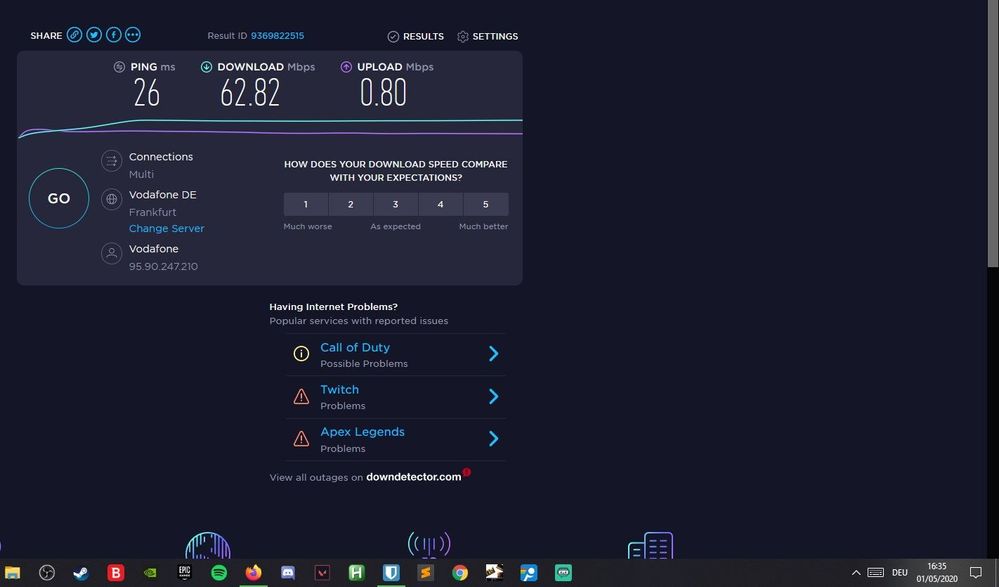This screenshot has height=587, width=999.
Task: Click Apex Legends warning triangle icon
Action: tap(301, 439)
